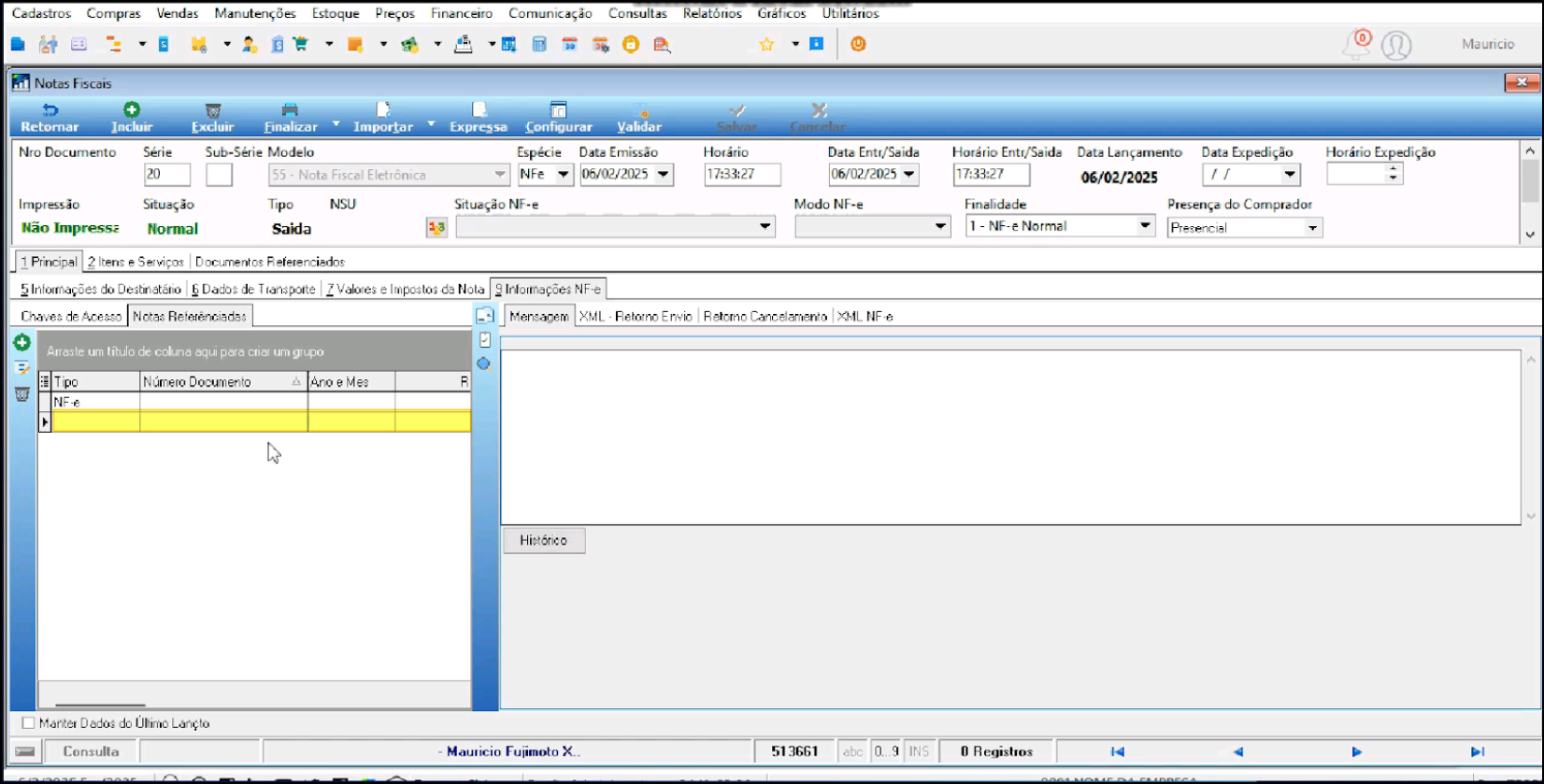Screen dimensions: 1544x784
Task: Switch to the Chaves de Acesso tab
Action: [x=71, y=316]
